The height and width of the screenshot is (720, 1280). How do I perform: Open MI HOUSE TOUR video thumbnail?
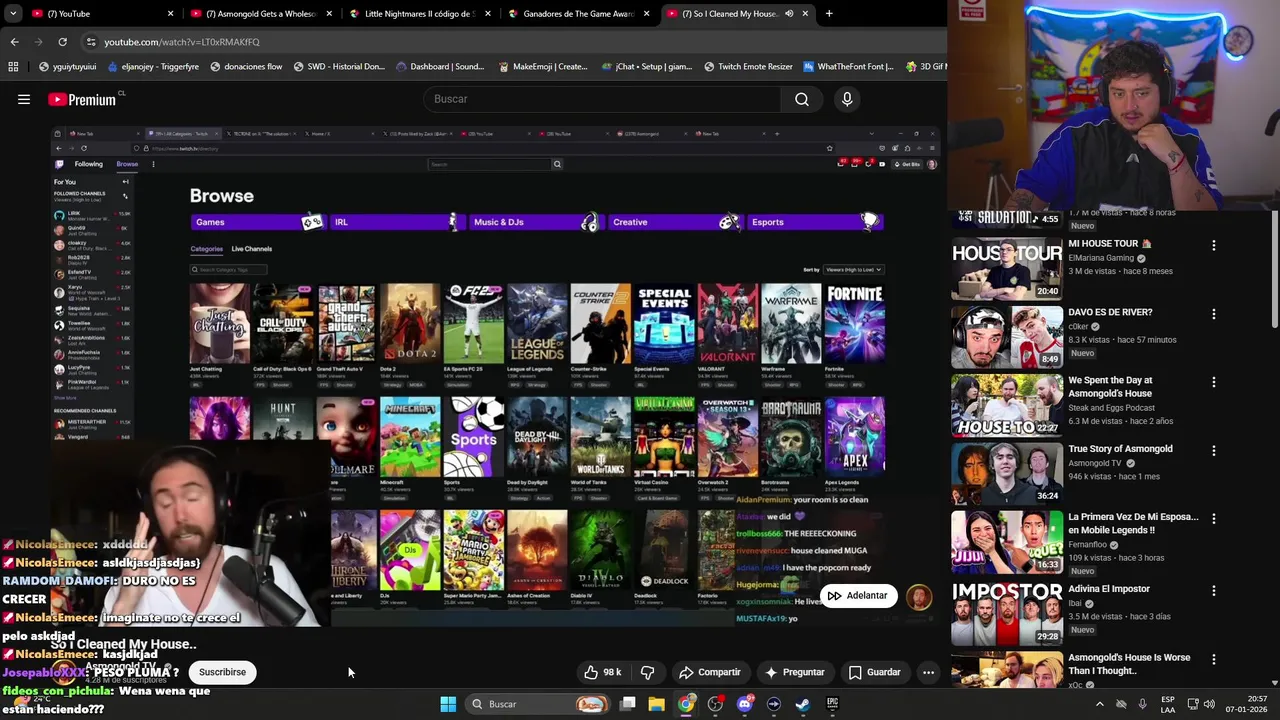(1007, 268)
